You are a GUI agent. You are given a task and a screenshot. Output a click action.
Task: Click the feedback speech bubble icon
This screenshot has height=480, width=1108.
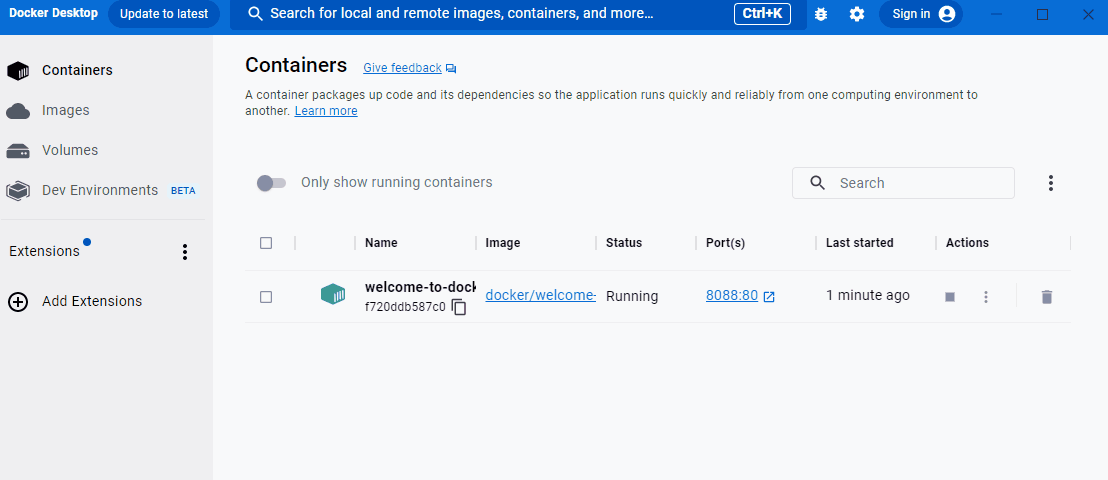click(451, 69)
